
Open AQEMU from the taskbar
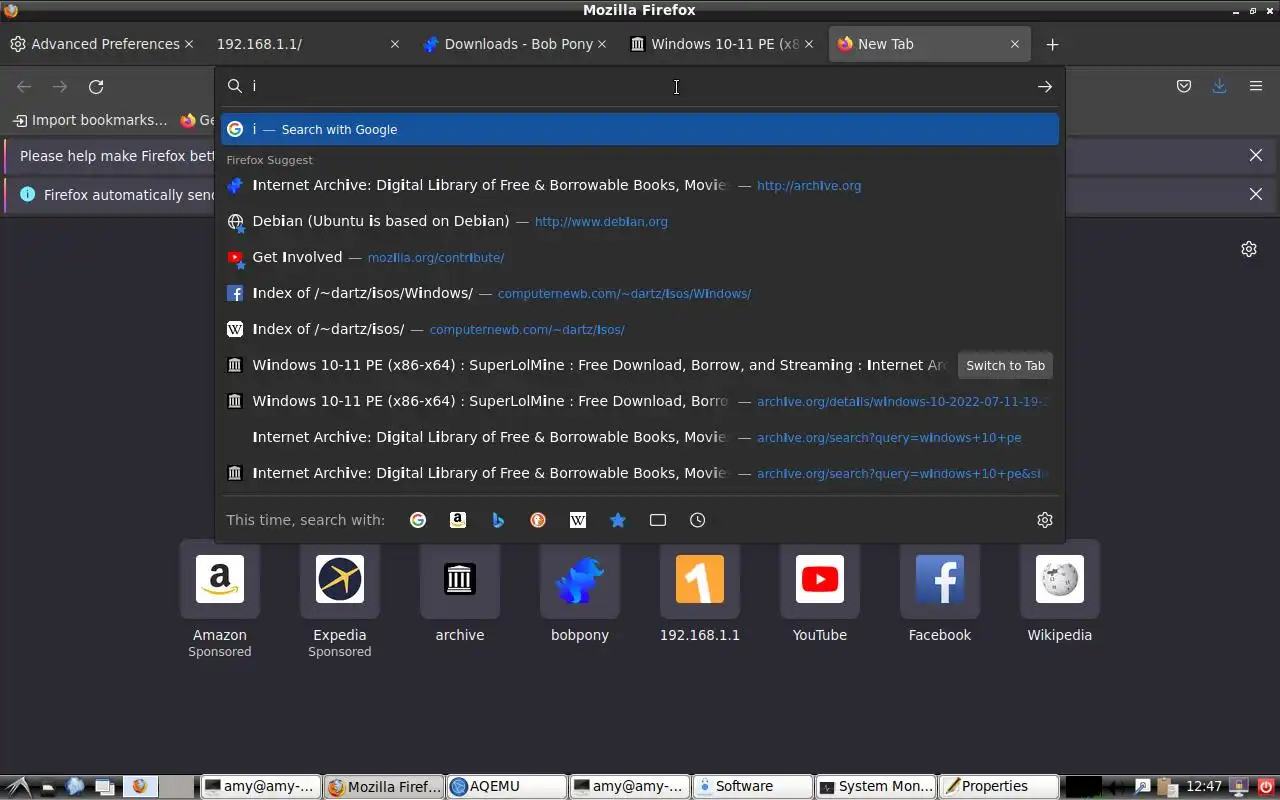click(x=506, y=787)
